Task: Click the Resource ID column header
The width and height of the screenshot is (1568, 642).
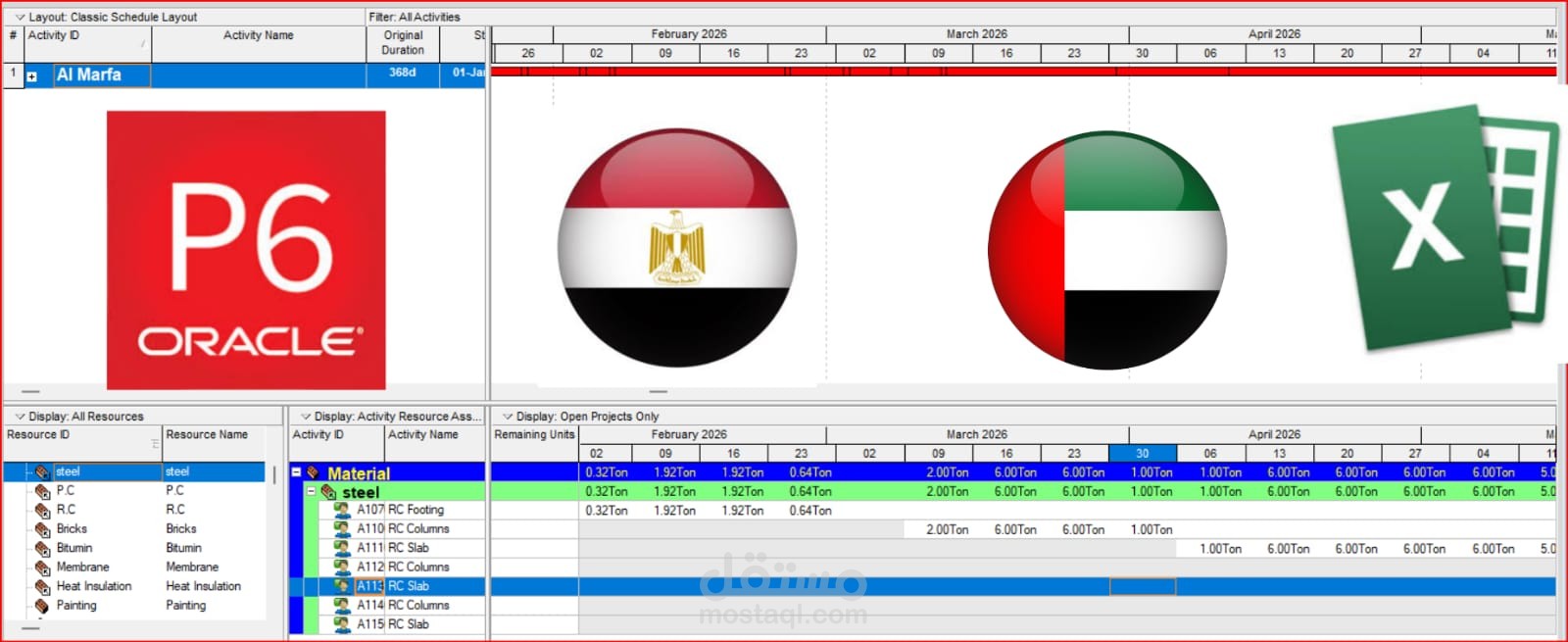Action: [82, 443]
